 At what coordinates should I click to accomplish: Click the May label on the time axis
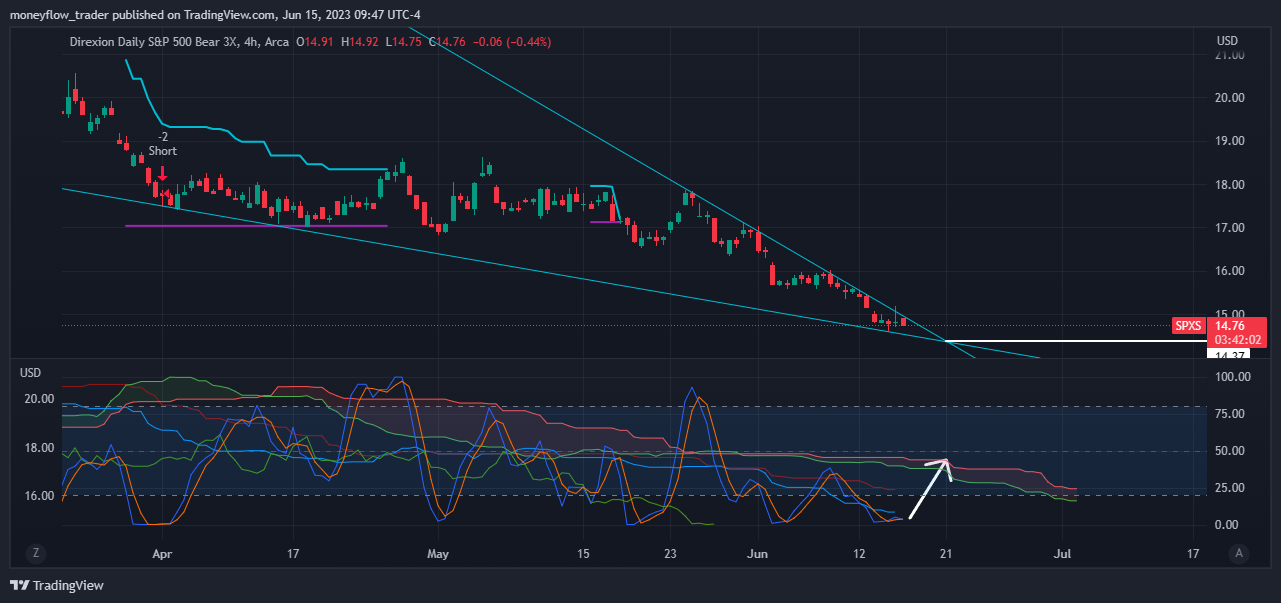click(x=436, y=552)
